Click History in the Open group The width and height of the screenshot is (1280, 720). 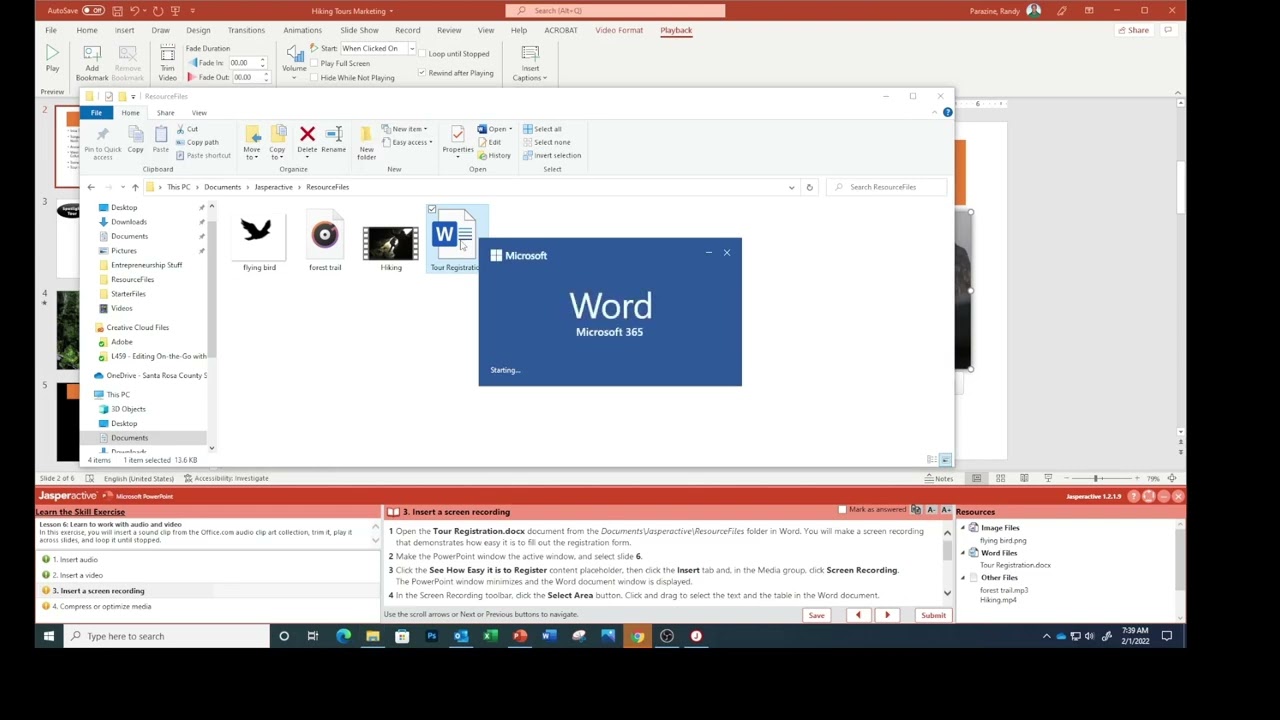click(494, 155)
